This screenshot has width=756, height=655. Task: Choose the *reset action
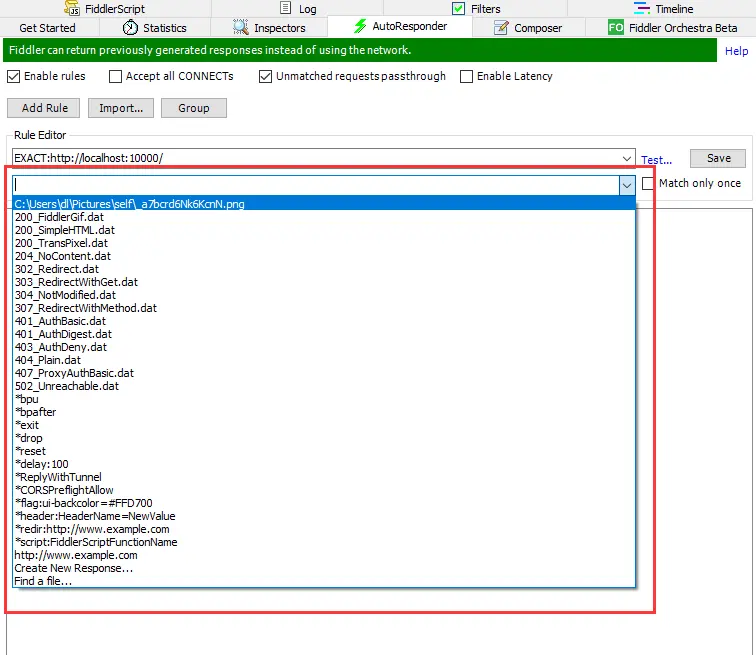tap(324, 451)
